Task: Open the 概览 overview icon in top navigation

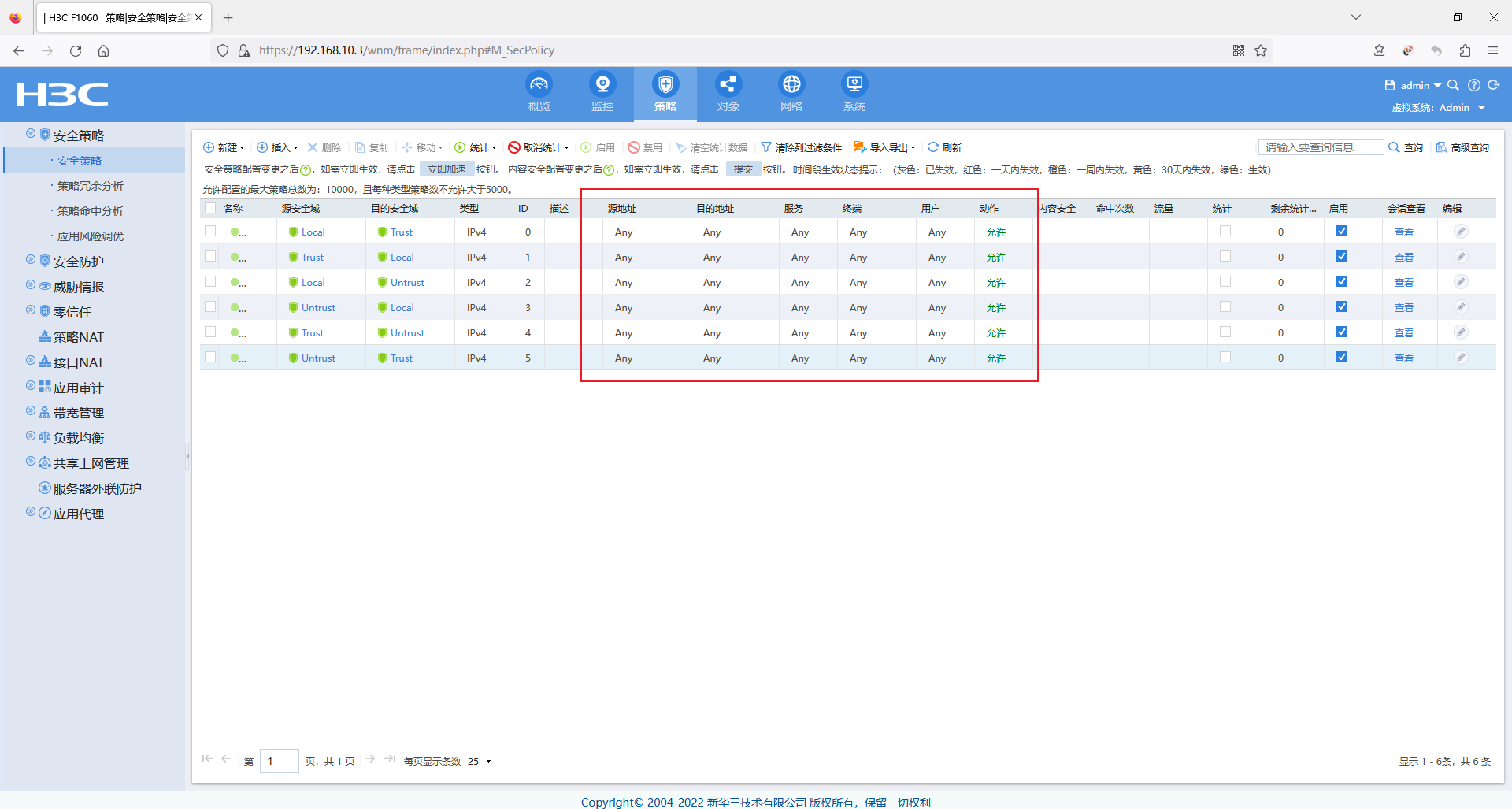Action: [x=539, y=84]
